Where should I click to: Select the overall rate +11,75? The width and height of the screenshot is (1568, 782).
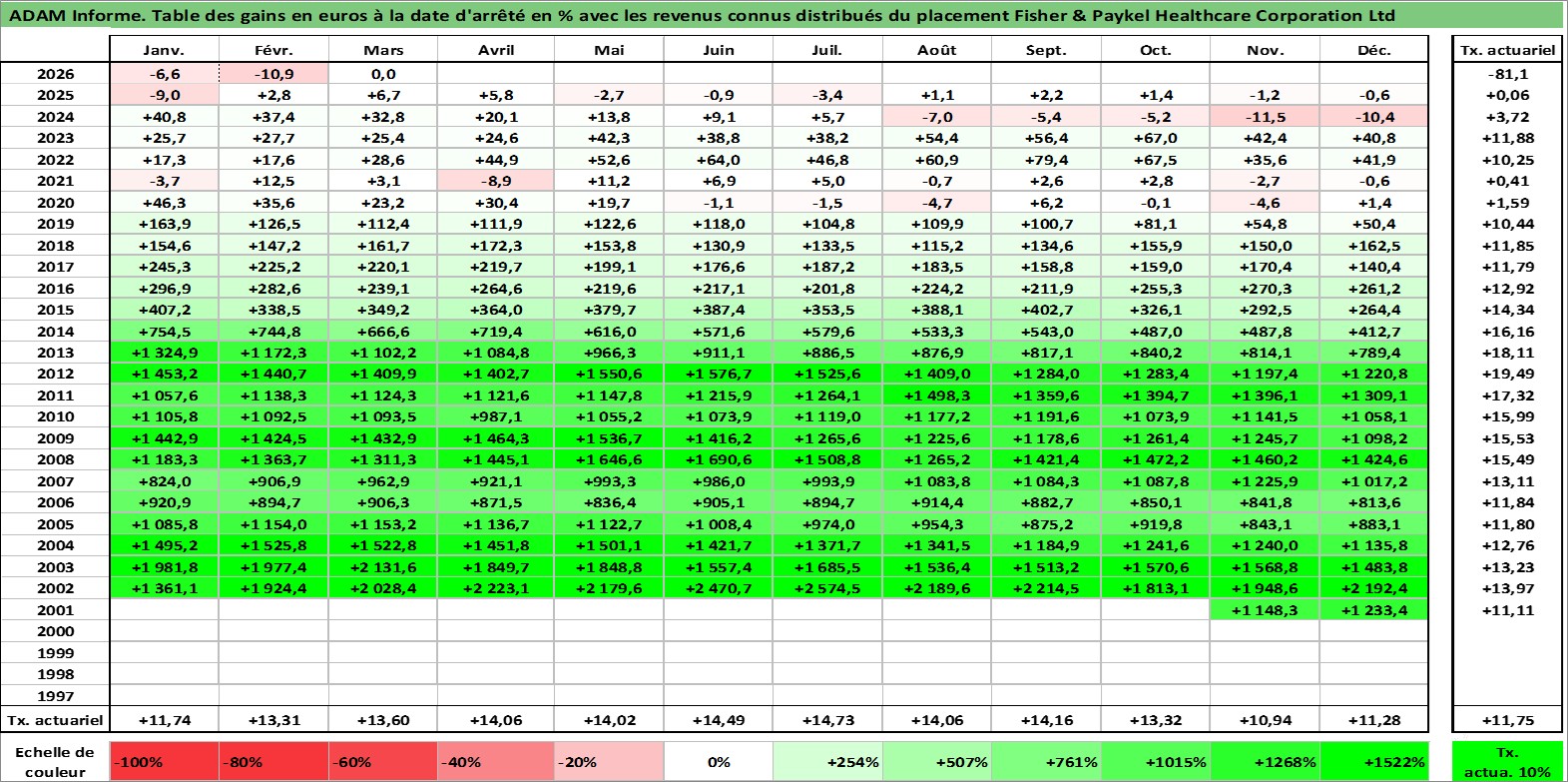(x=1507, y=720)
